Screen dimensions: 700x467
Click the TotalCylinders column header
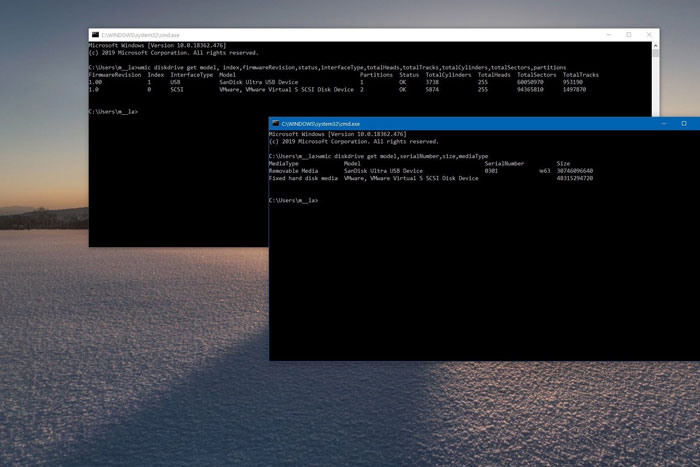[448, 74]
